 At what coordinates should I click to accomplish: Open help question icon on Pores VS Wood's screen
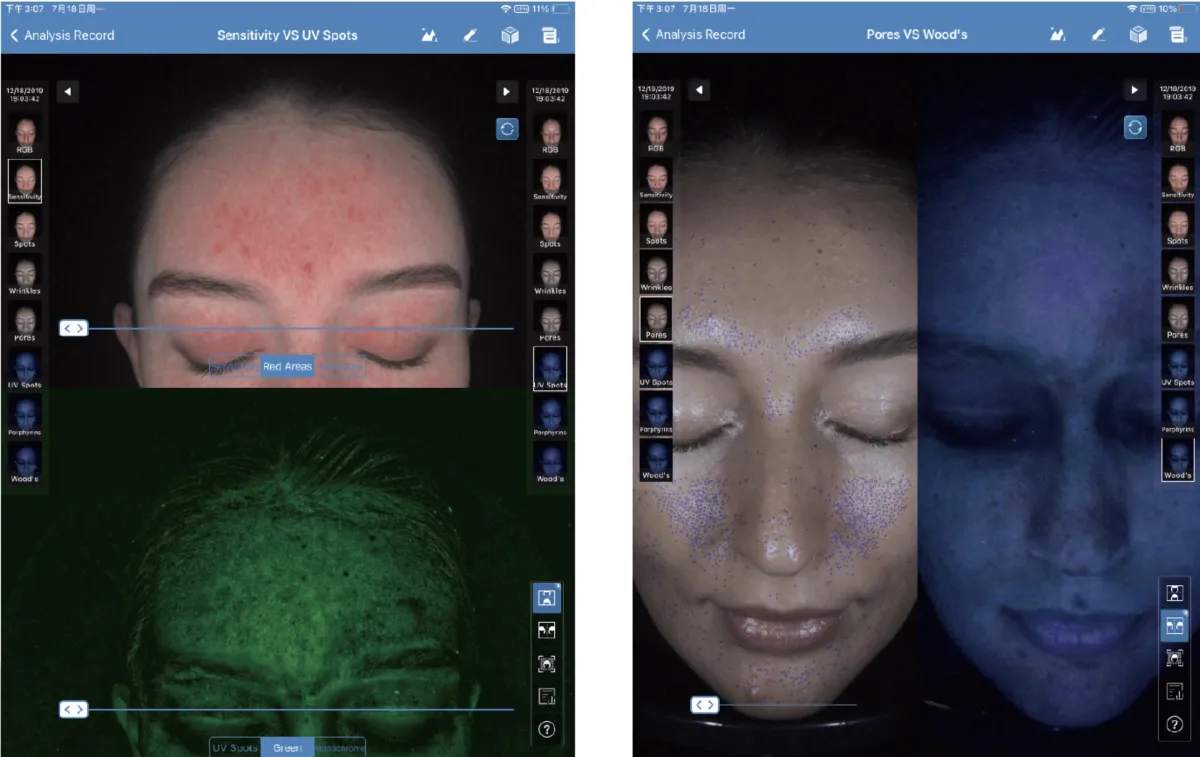click(x=1175, y=724)
